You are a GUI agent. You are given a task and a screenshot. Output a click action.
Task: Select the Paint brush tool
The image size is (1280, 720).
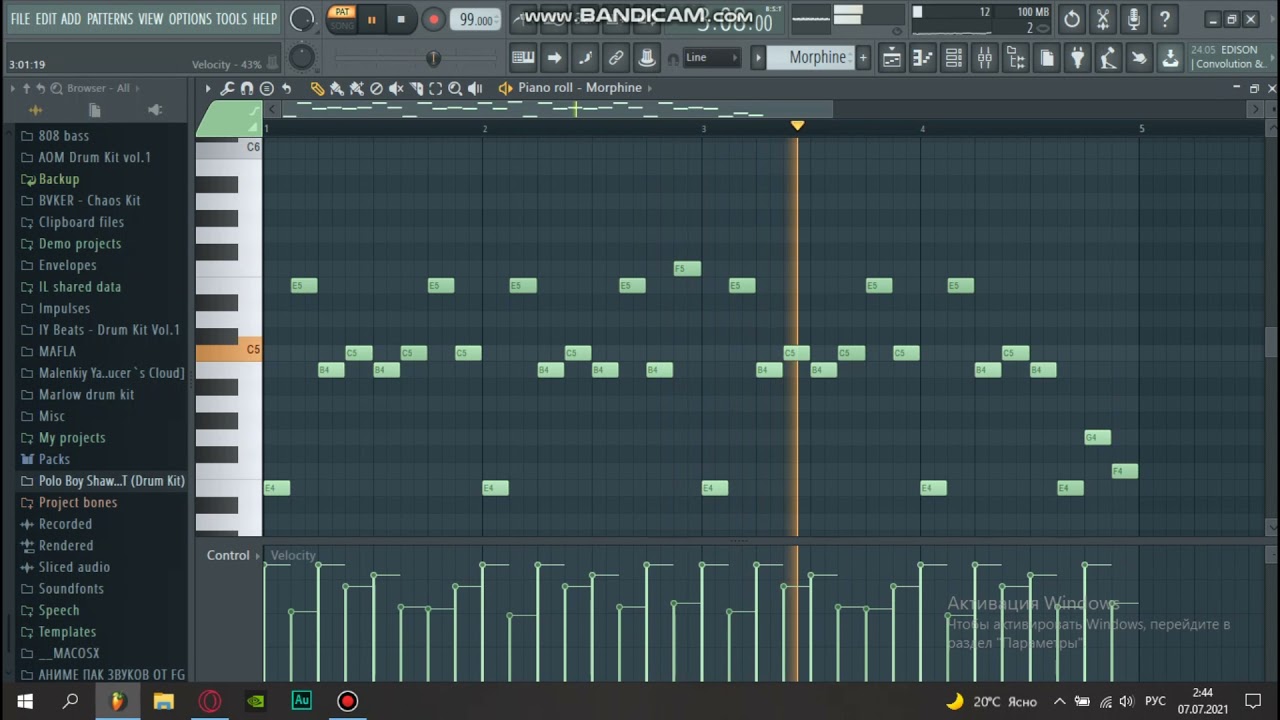pyautogui.click(x=337, y=88)
